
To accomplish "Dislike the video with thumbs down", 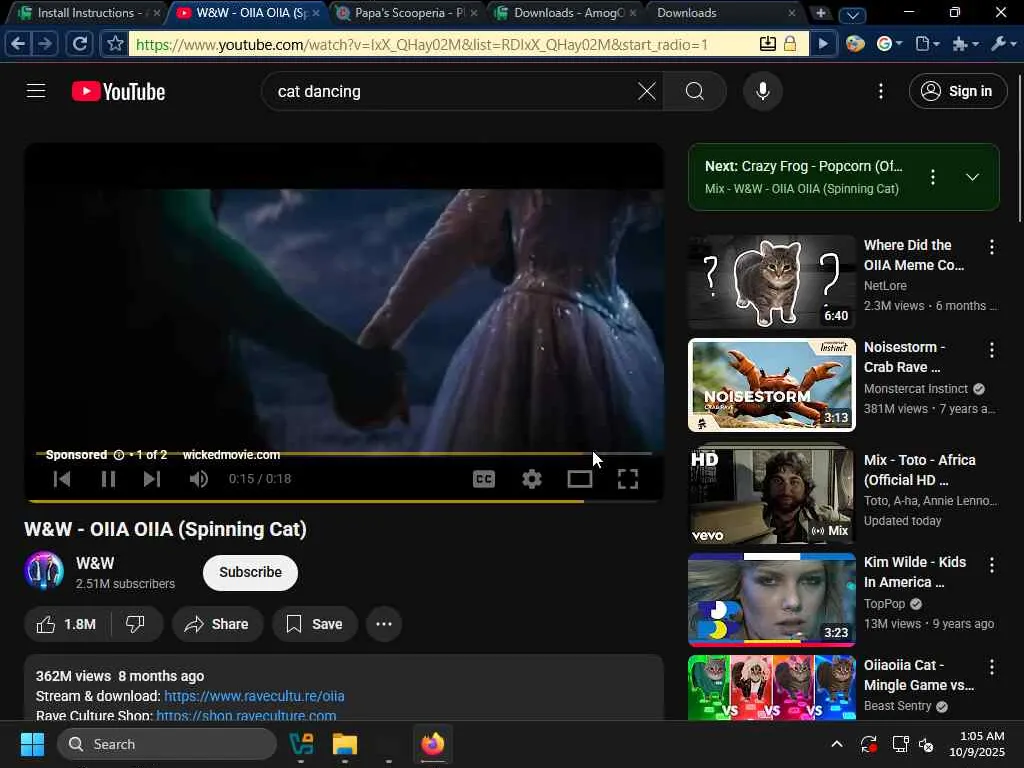I will click(x=135, y=624).
